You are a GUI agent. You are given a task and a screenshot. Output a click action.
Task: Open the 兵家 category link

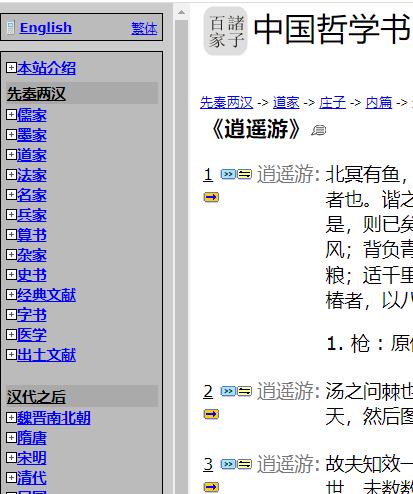pyautogui.click(x=32, y=215)
